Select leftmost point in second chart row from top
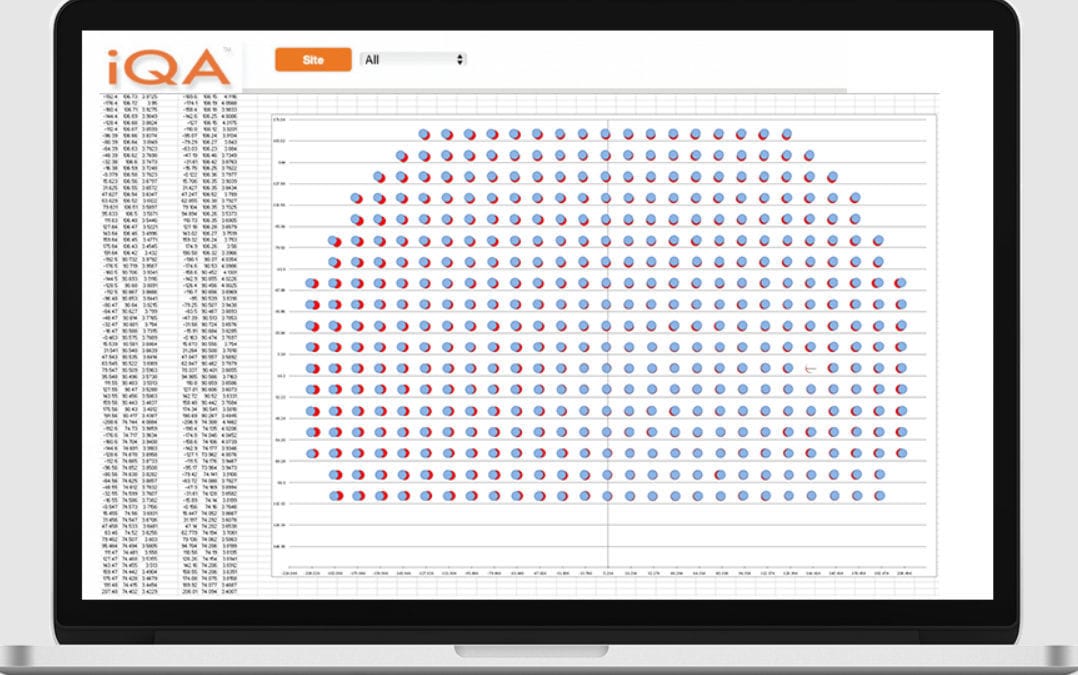The width and height of the screenshot is (1078, 675). [x=402, y=156]
